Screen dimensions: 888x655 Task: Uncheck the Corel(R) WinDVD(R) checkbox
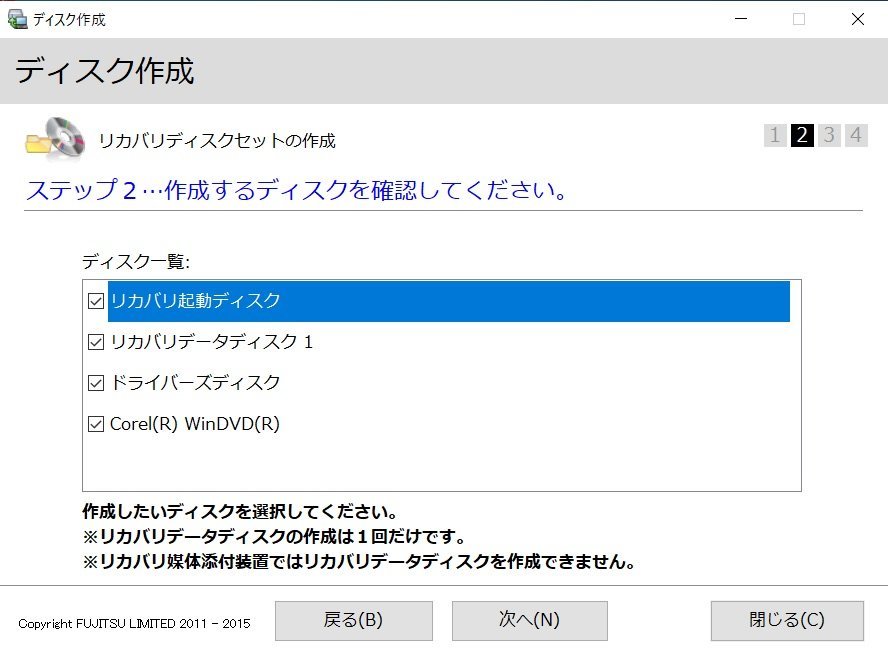point(96,424)
